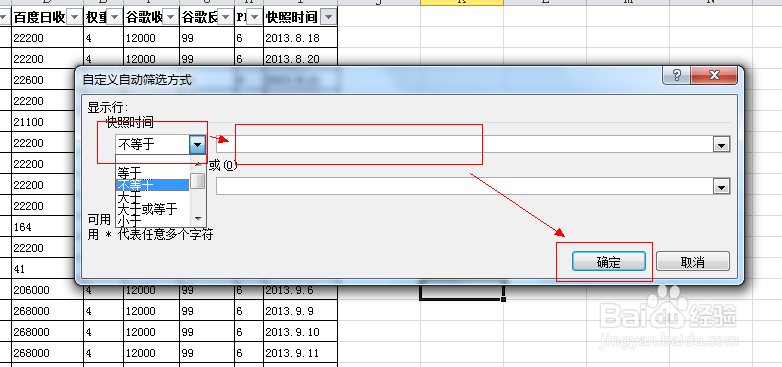Cancel the dialog with 取消
782x367 pixels.
point(693,261)
